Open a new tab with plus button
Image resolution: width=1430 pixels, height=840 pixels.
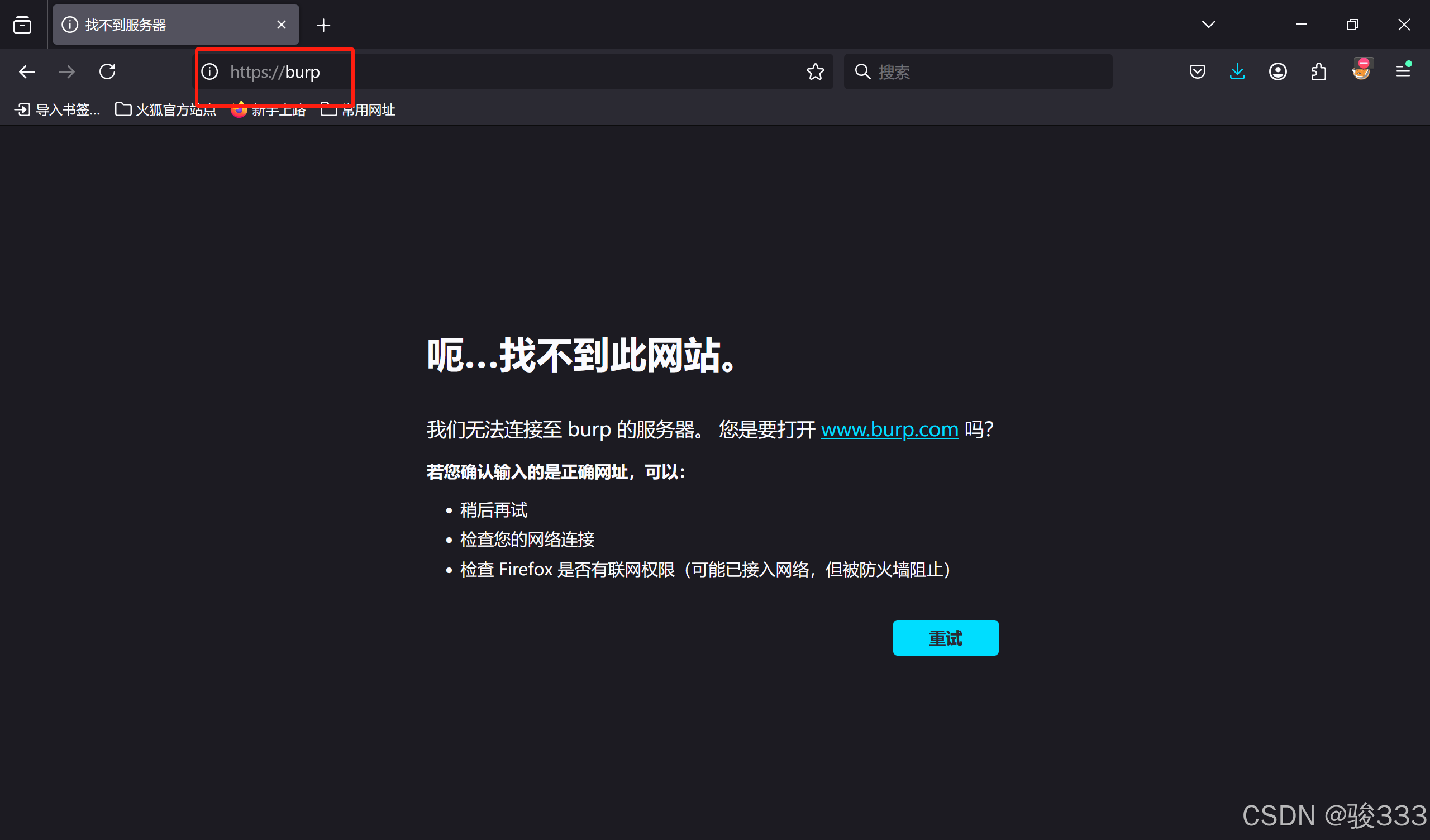pyautogui.click(x=323, y=25)
